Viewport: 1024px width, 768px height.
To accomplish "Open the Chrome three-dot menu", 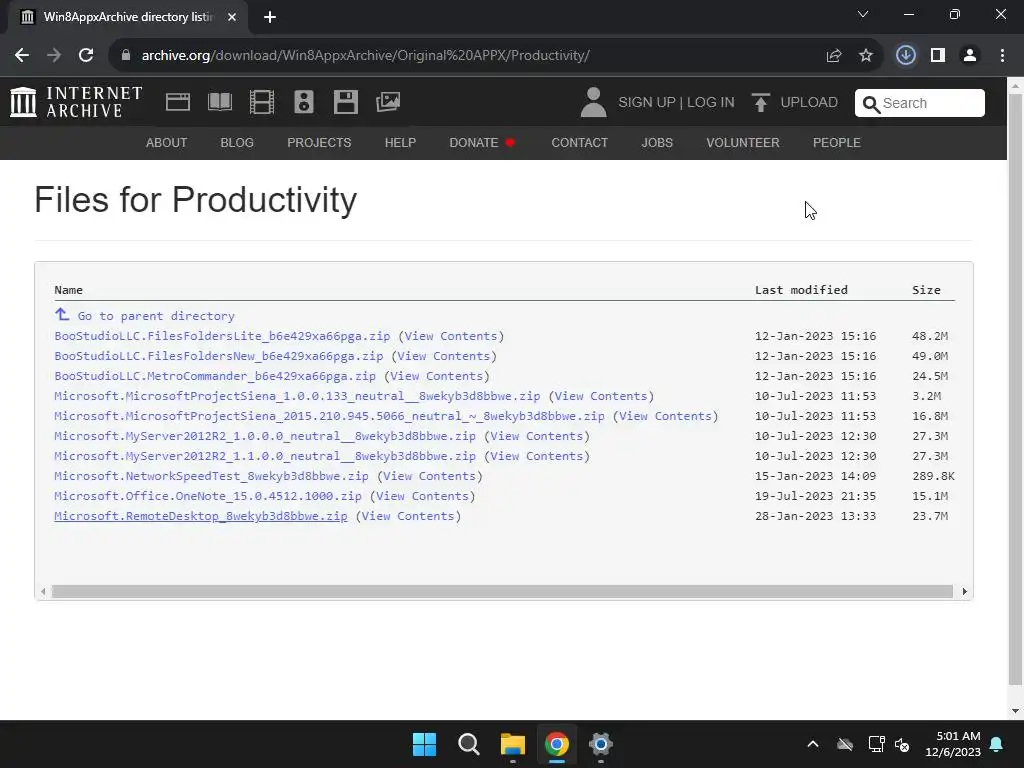I will coord(1002,56).
